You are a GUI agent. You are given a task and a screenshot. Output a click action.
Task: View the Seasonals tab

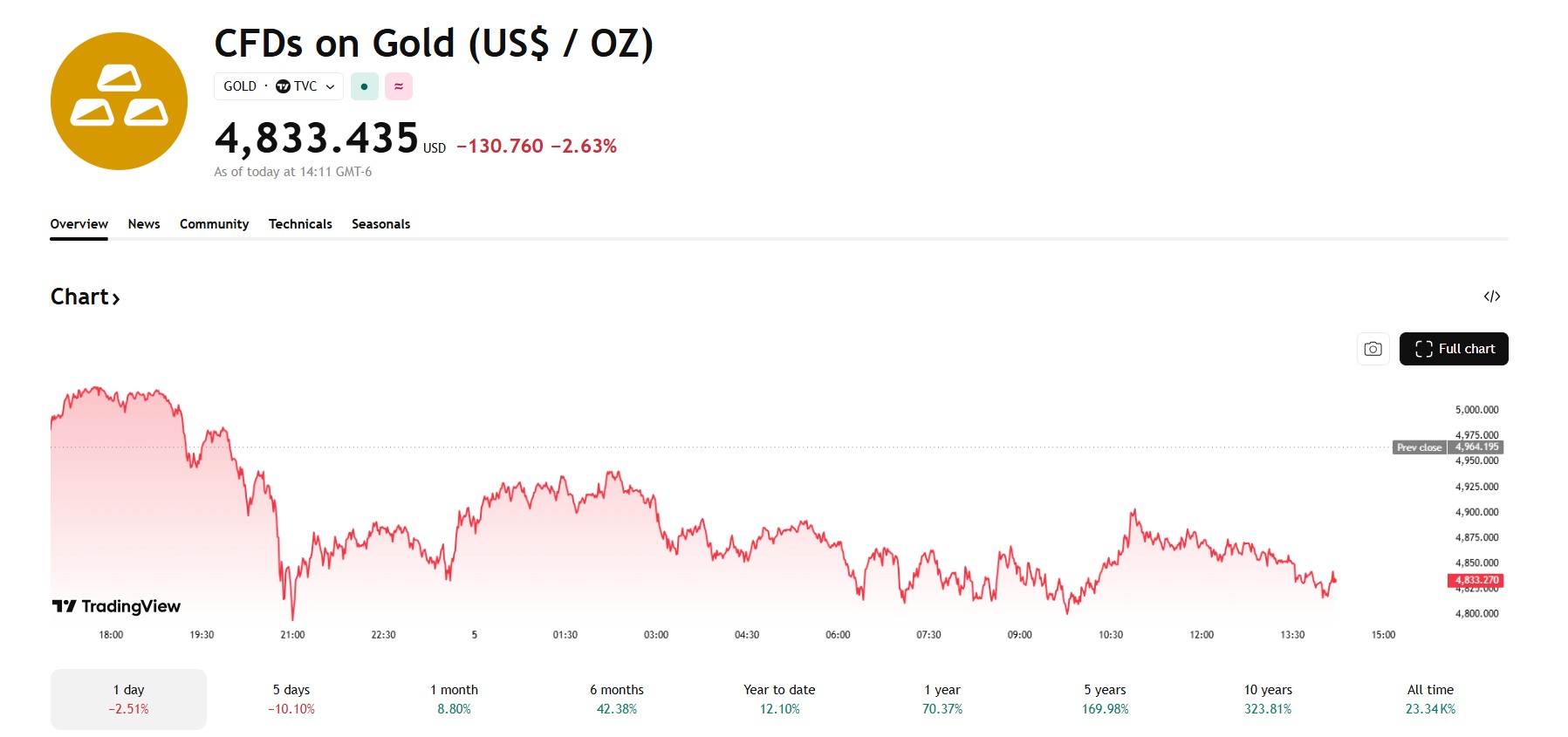point(380,224)
